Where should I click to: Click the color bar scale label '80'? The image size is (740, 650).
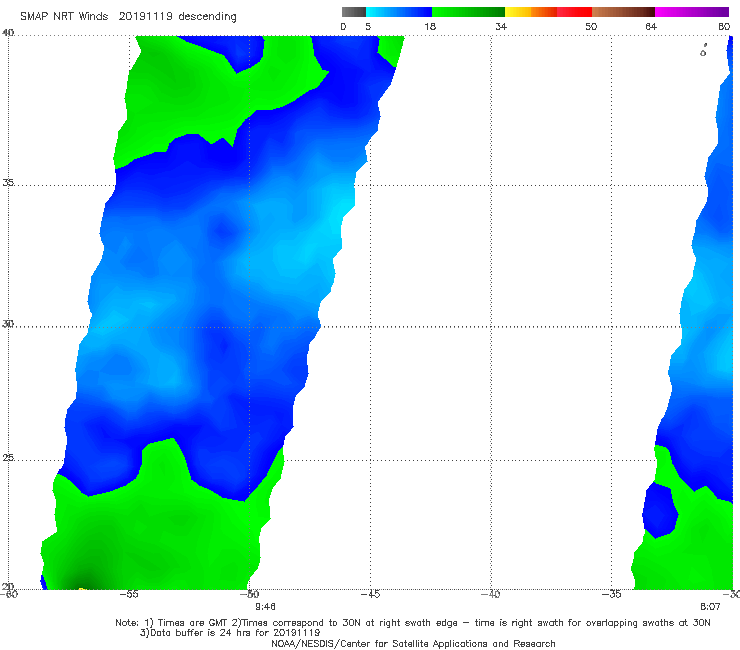point(724,27)
